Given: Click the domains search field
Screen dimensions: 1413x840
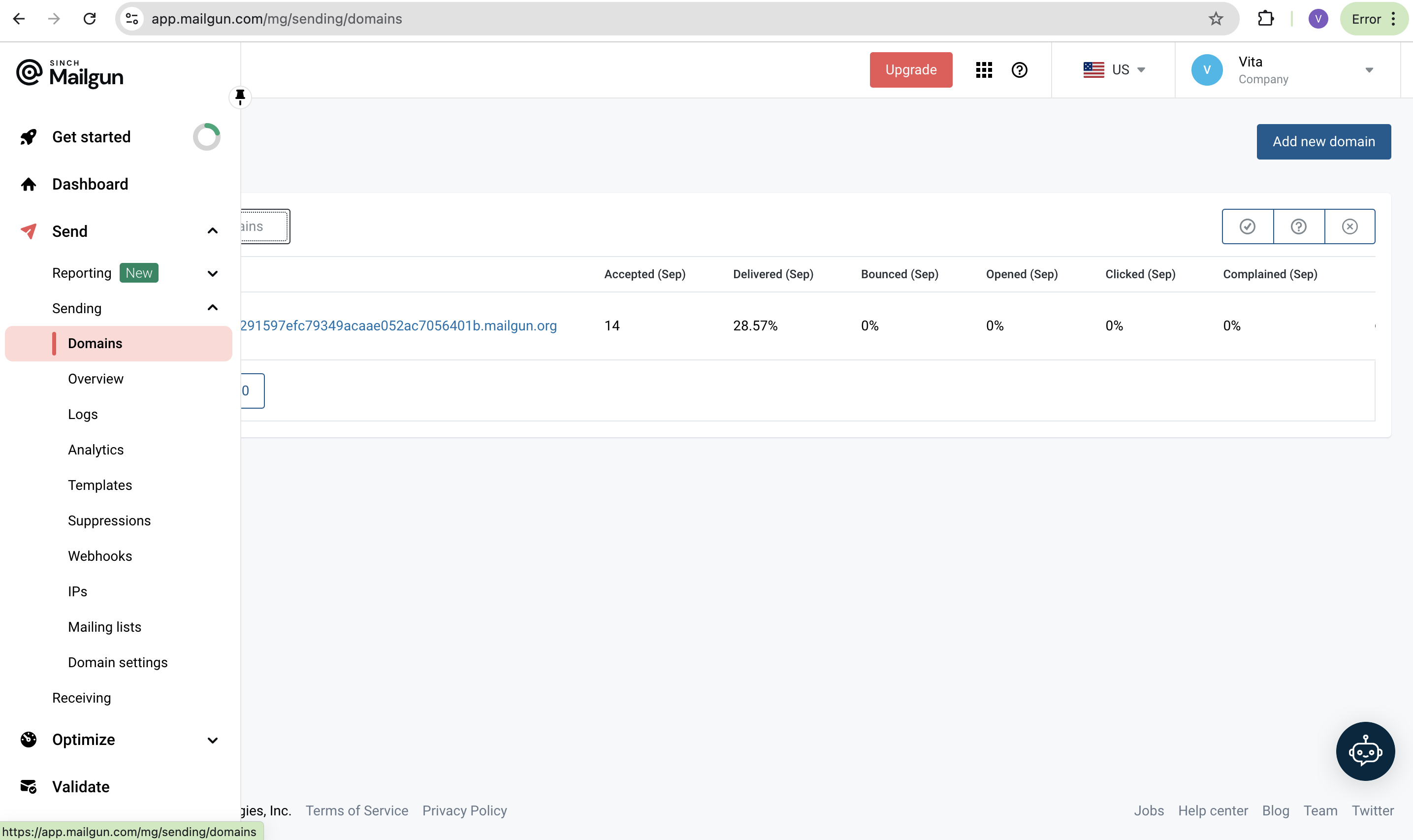Looking at the screenshot, I should [x=264, y=226].
